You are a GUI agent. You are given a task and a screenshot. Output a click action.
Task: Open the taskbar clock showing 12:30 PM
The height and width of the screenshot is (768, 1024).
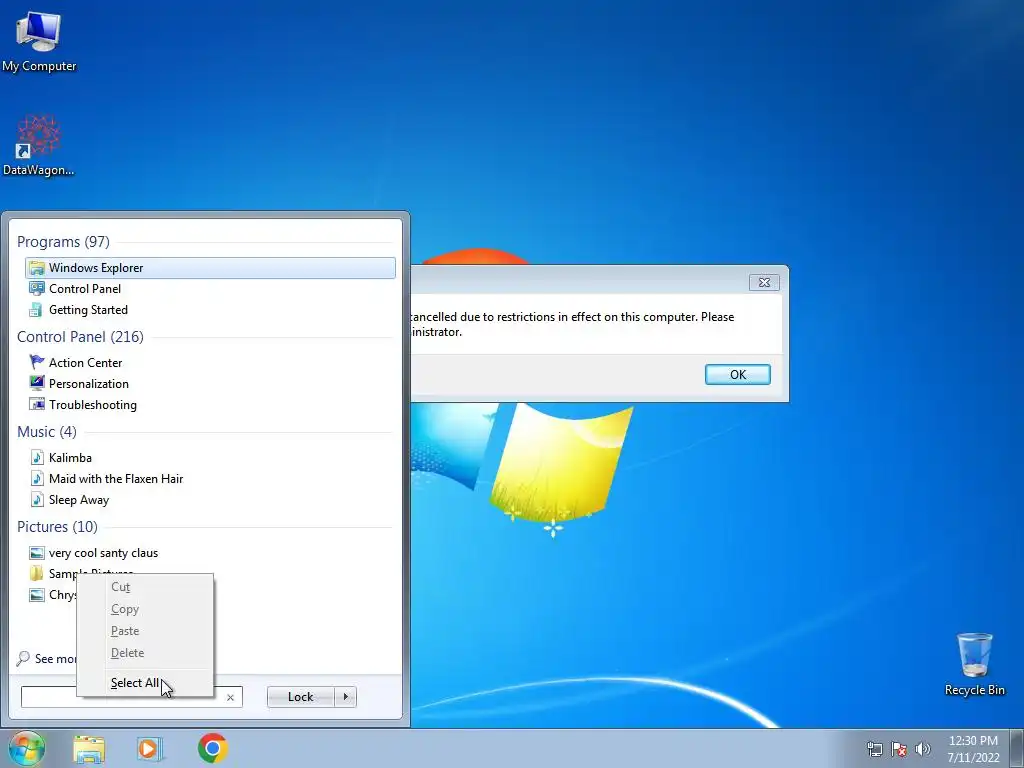973,749
